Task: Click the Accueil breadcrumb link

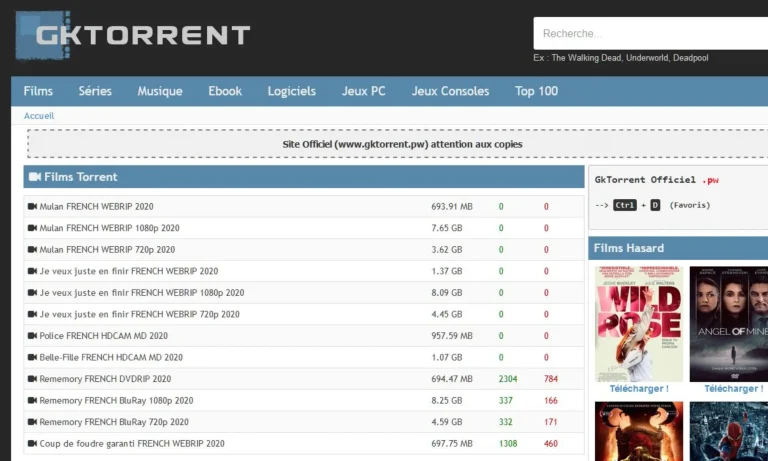Action: [x=39, y=116]
